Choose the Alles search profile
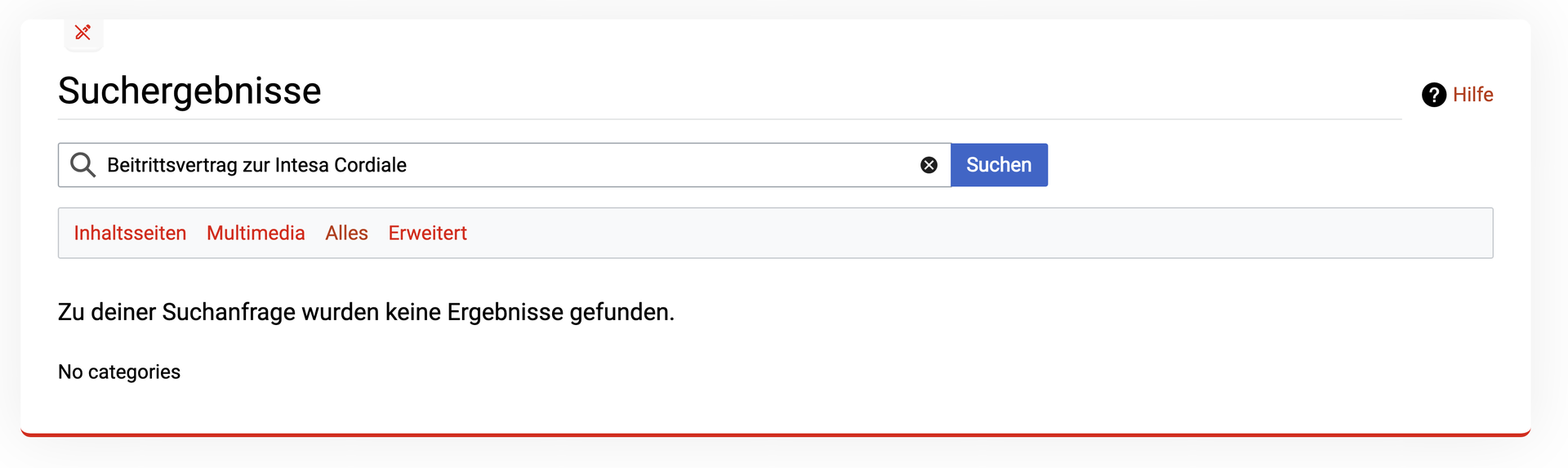Screen dimensions: 1568x468 (346, 234)
